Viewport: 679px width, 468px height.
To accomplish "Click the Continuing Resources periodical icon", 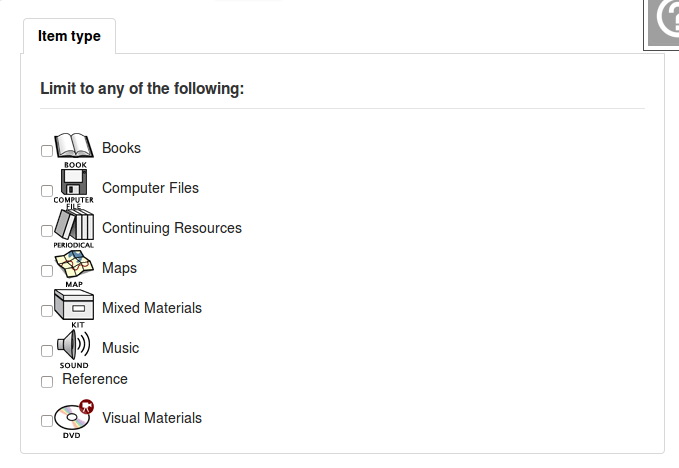I will [x=74, y=226].
